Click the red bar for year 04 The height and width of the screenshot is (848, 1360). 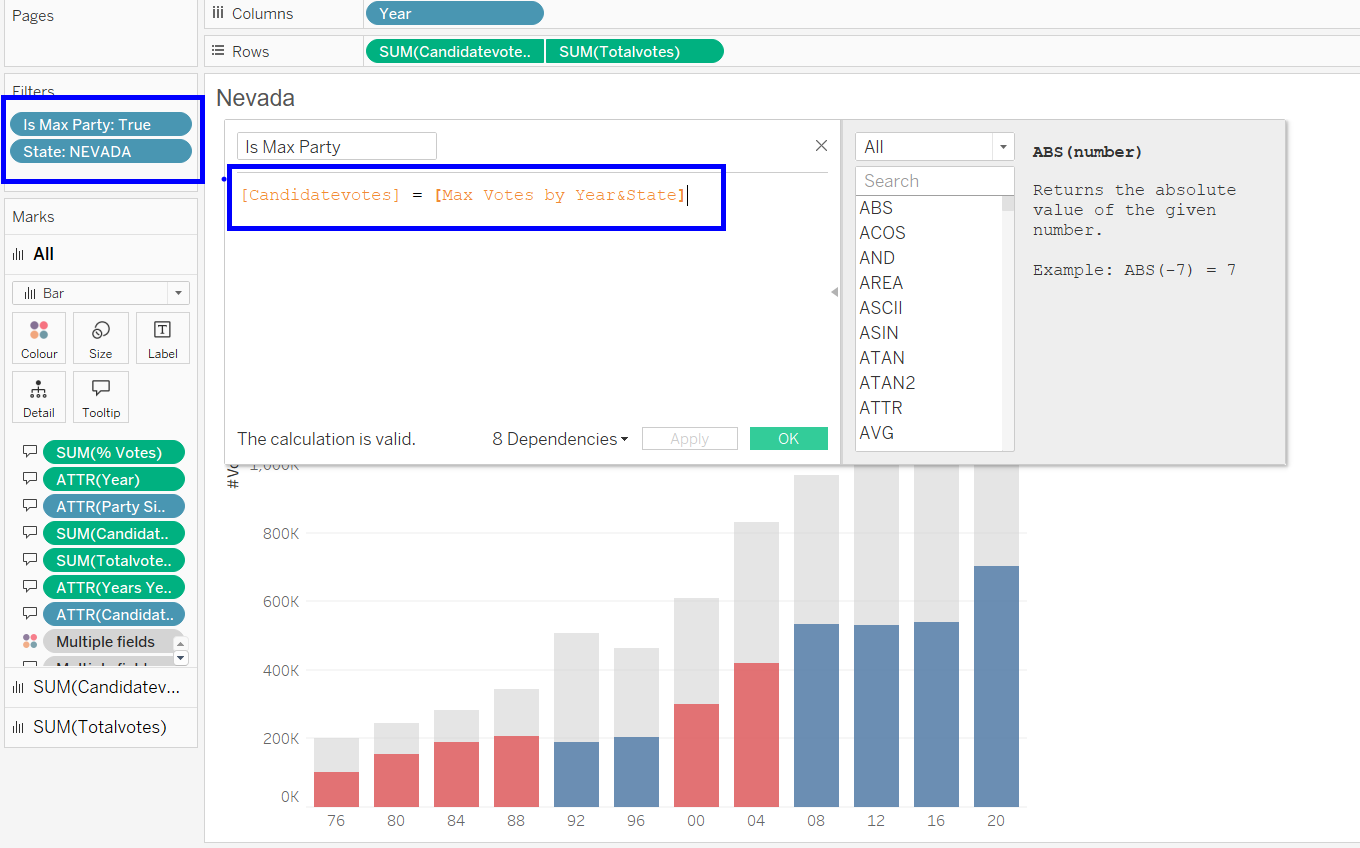[756, 735]
